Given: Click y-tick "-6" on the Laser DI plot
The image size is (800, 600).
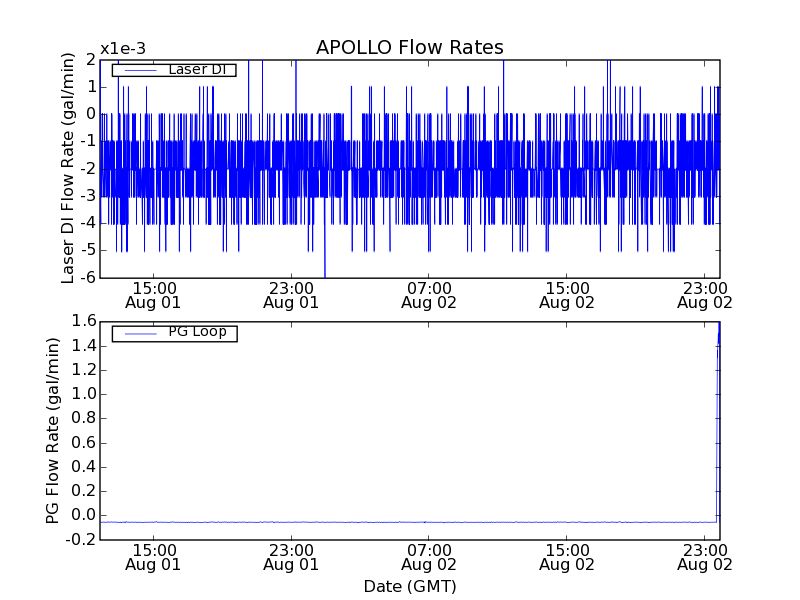Looking at the screenshot, I should tap(88, 278).
